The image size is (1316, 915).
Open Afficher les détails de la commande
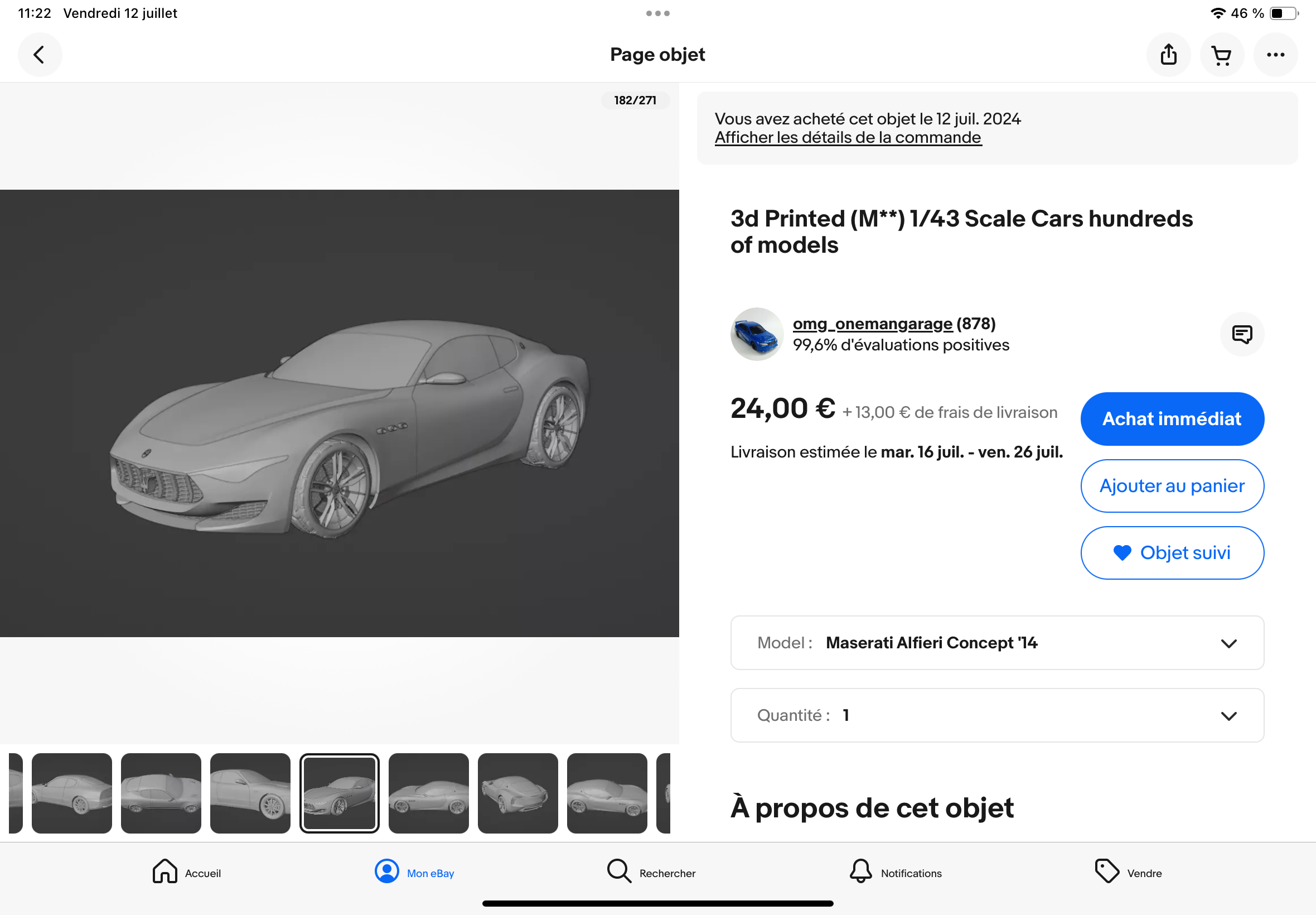pos(848,138)
